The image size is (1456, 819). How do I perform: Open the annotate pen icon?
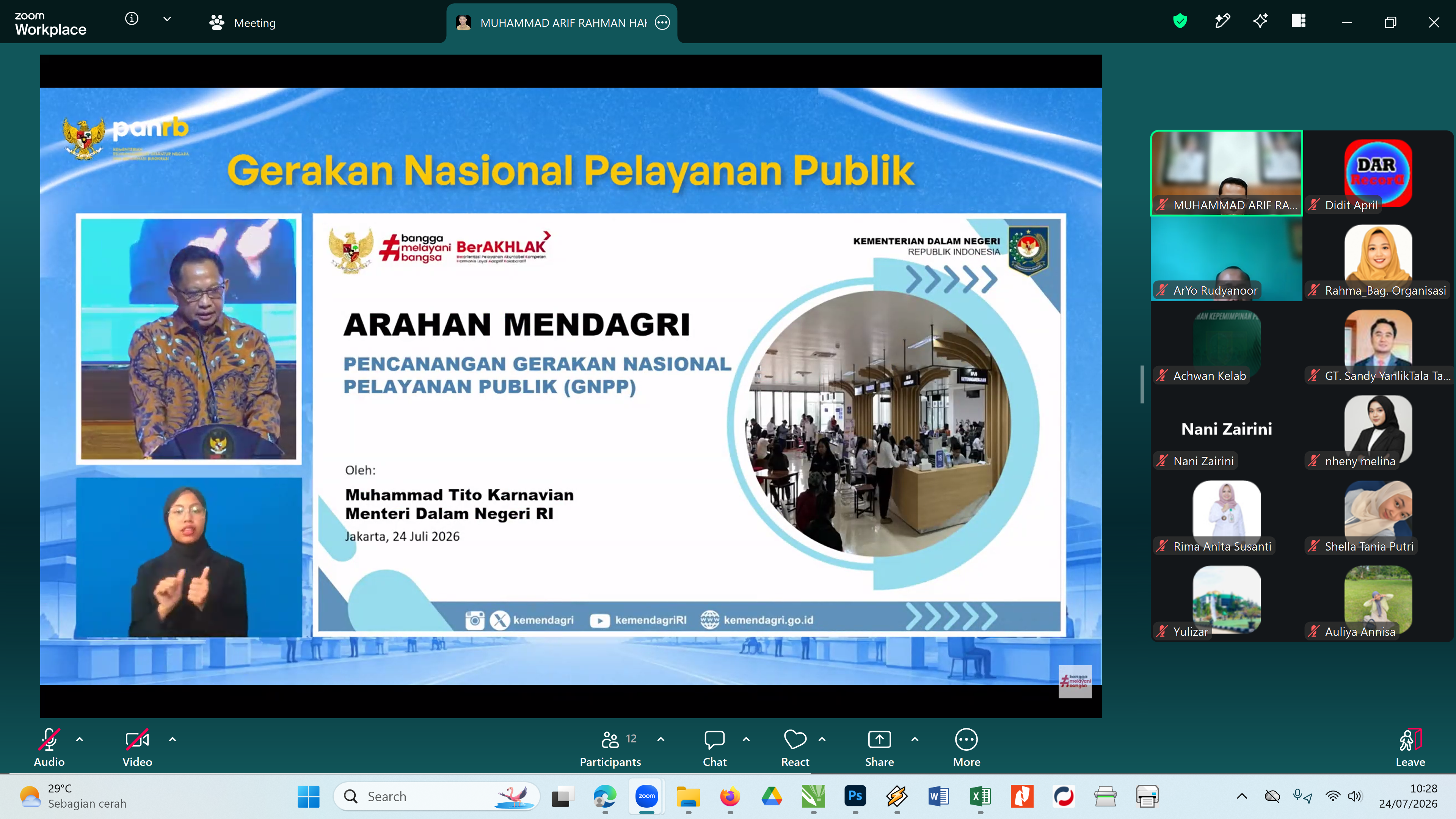point(1222,22)
